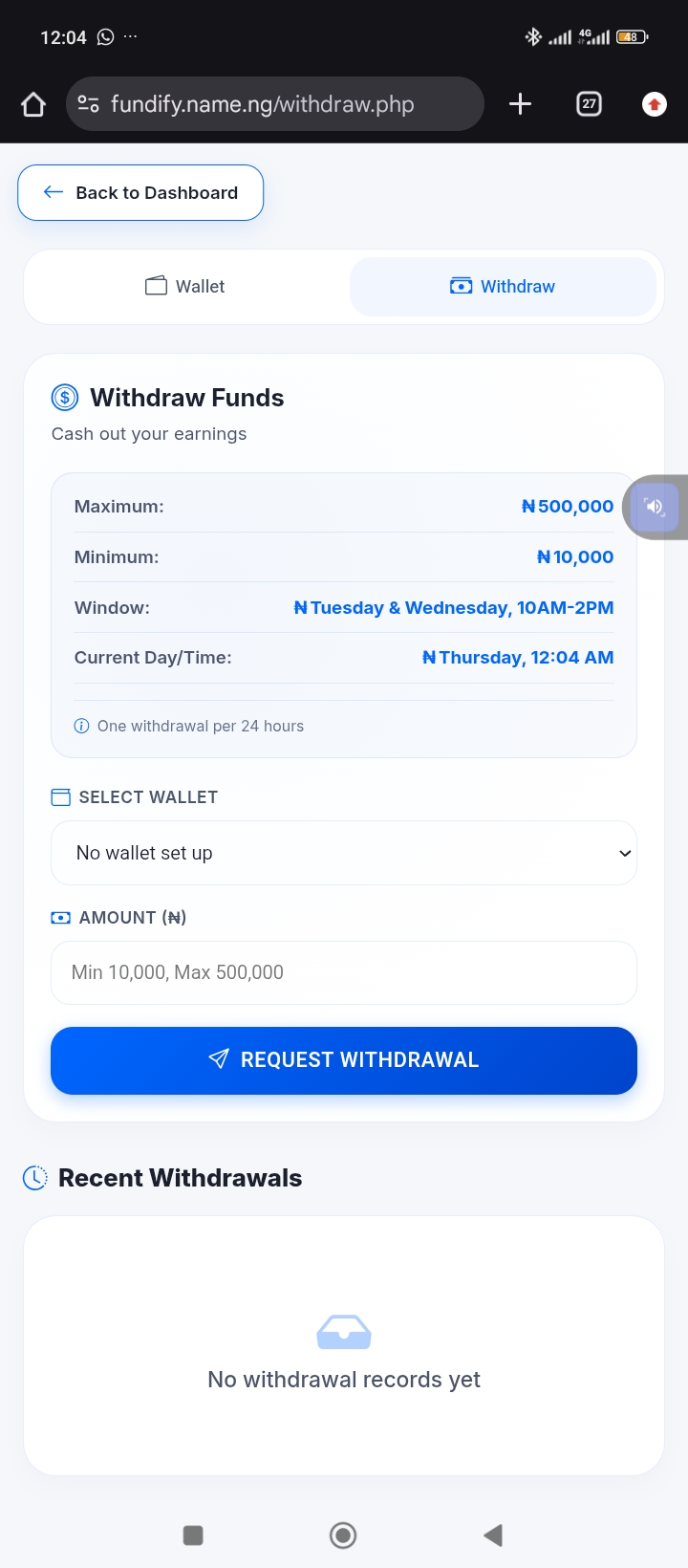The height and width of the screenshot is (1568, 688).
Task: Tap the empty inbox tray icon
Action: coord(344,1332)
